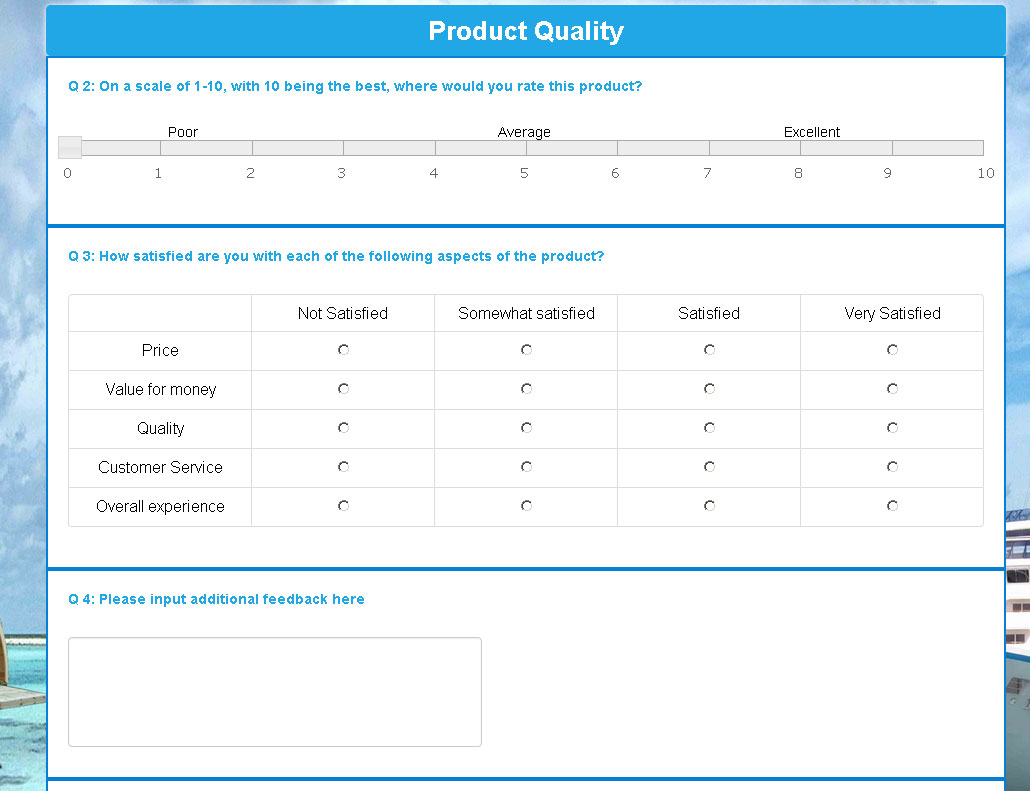Set rating slider to 10
This screenshot has width=1030, height=791.
pyautogui.click(x=982, y=148)
